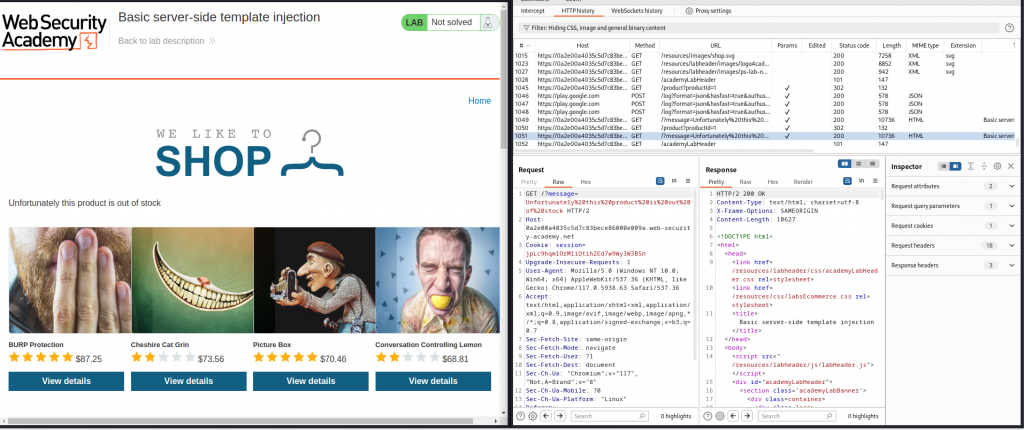Select the Response Hex tab
Image resolution: width=1024 pixels, height=430 pixels.
tap(773, 182)
